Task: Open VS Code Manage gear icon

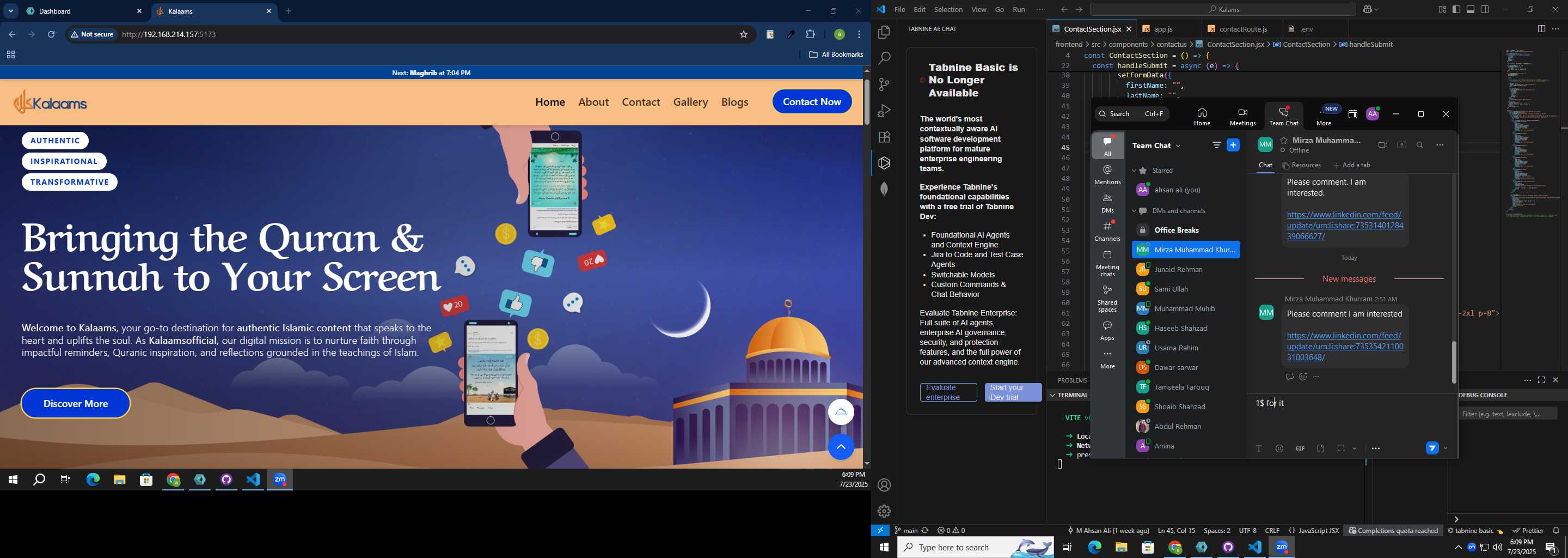Action: click(x=884, y=511)
